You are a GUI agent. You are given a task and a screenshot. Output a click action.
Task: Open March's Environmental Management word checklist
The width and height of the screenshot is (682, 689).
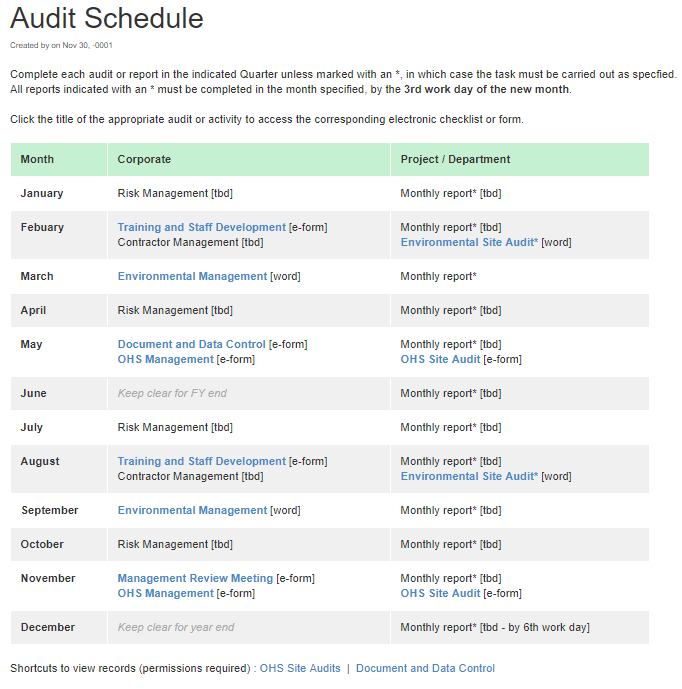[192, 276]
